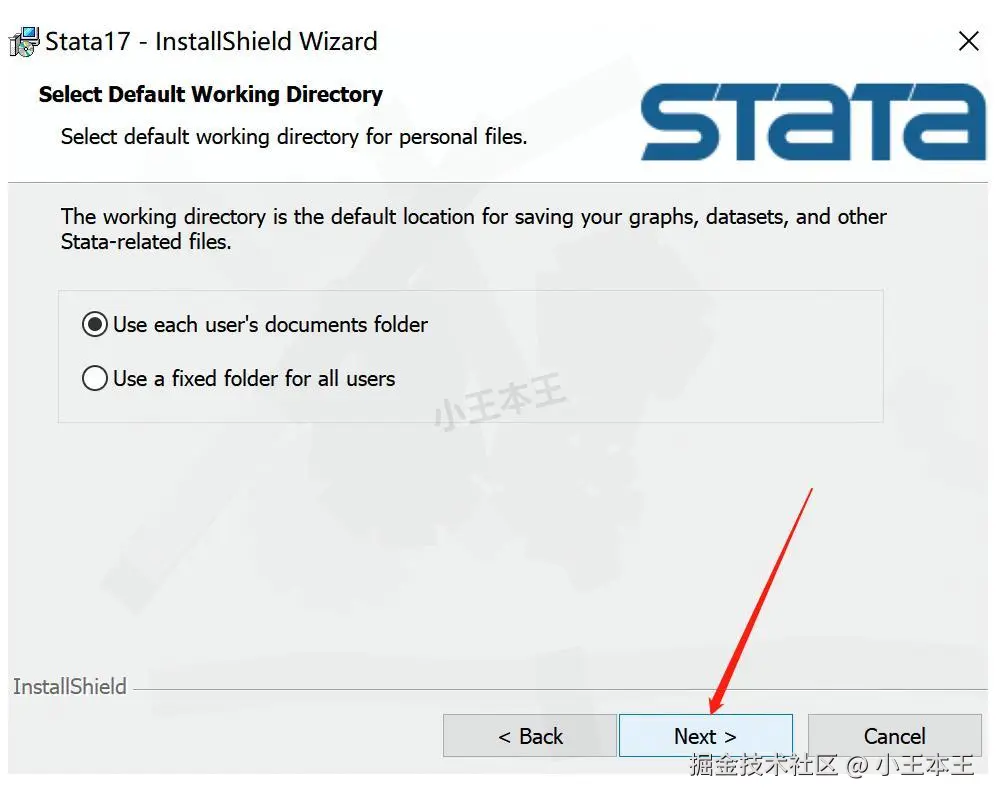The image size is (997, 801).
Task: Click the "Use a fixed folder for all users" label
Action: pos(254,379)
